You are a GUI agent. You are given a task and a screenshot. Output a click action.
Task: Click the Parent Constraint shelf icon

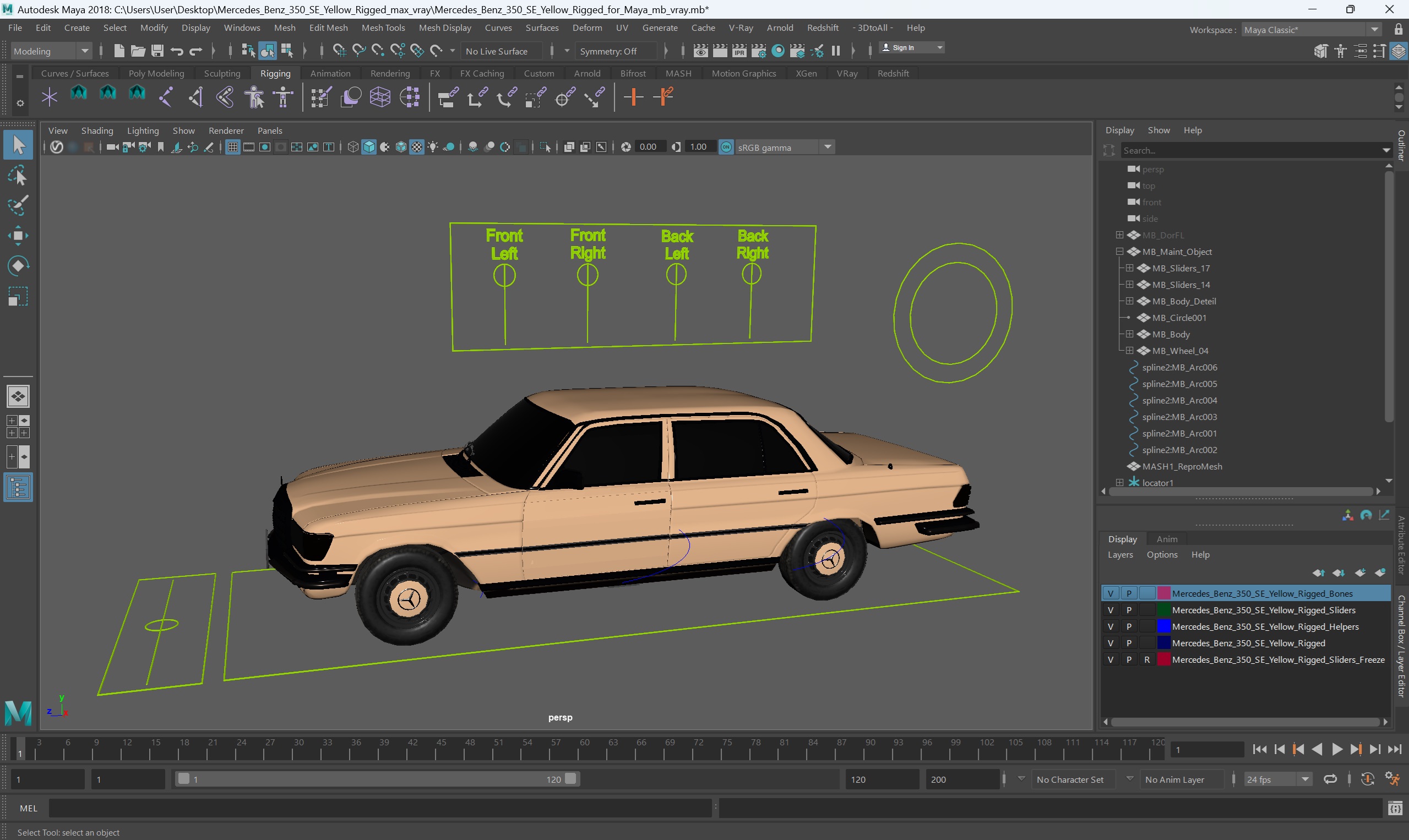447,97
